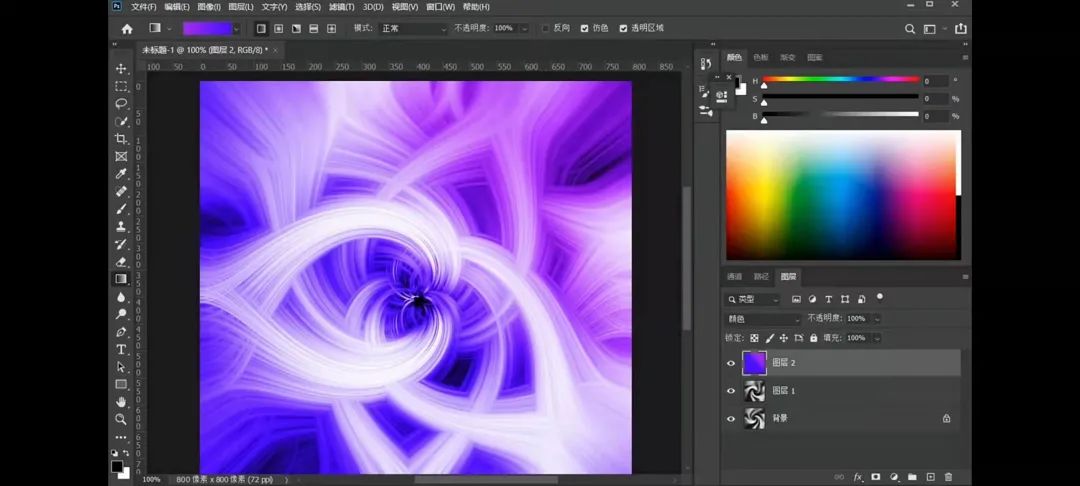Click the hue slider in color panel
1080x486 pixels.
click(840, 79)
